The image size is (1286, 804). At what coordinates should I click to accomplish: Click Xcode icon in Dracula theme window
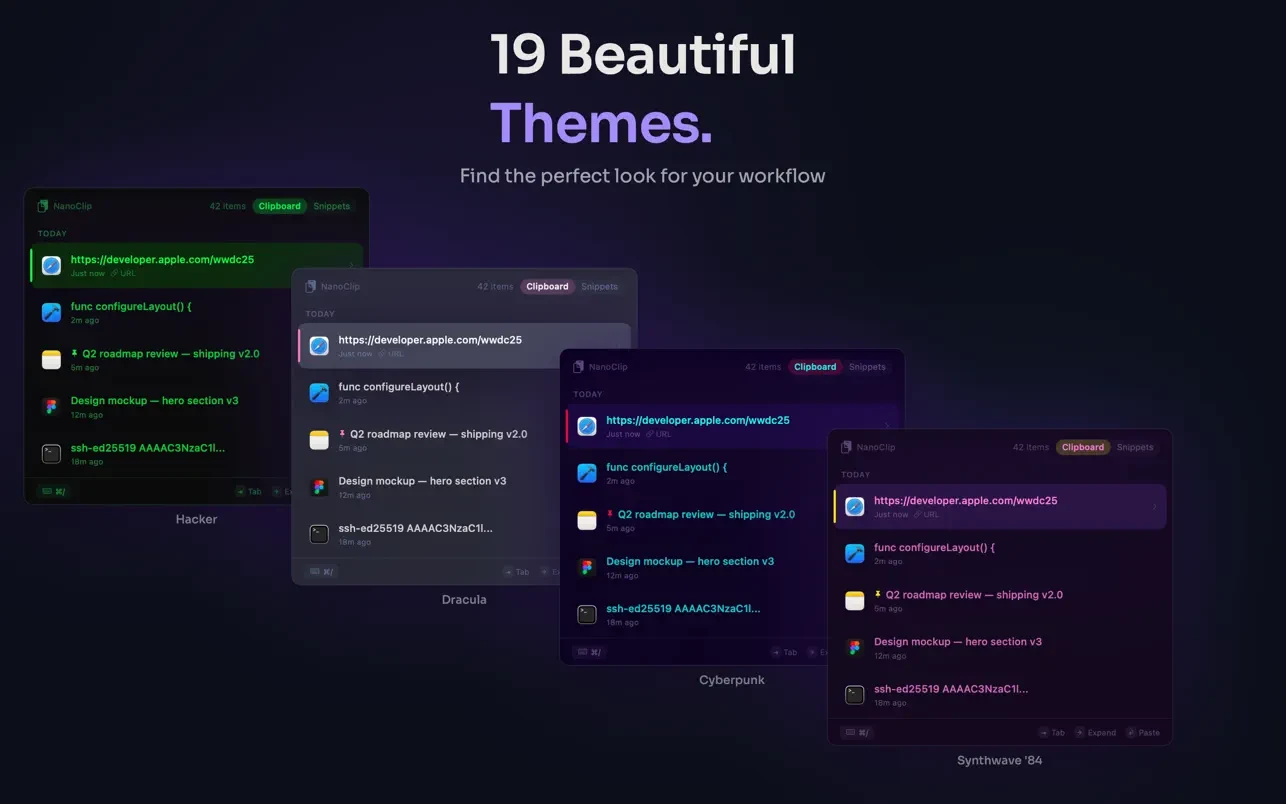(x=319, y=393)
